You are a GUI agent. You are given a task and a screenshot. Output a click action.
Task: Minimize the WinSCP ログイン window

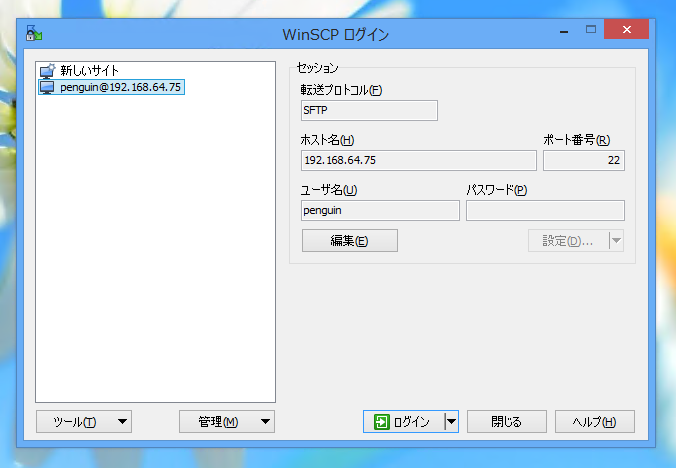click(564, 30)
